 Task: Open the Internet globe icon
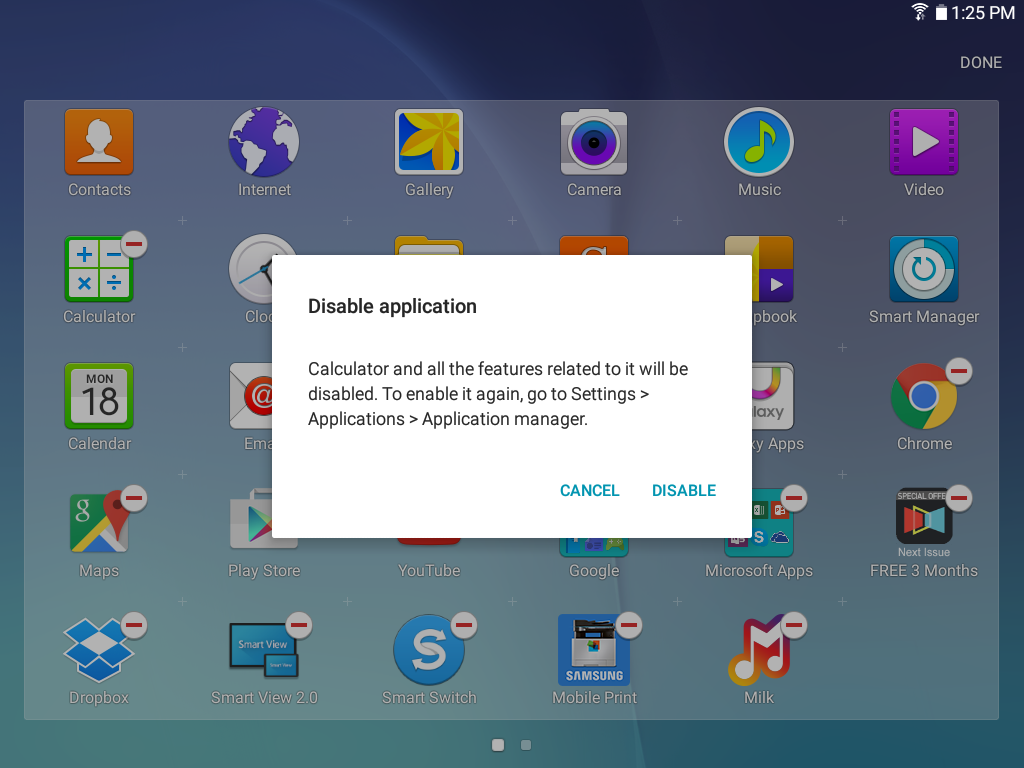(264, 142)
